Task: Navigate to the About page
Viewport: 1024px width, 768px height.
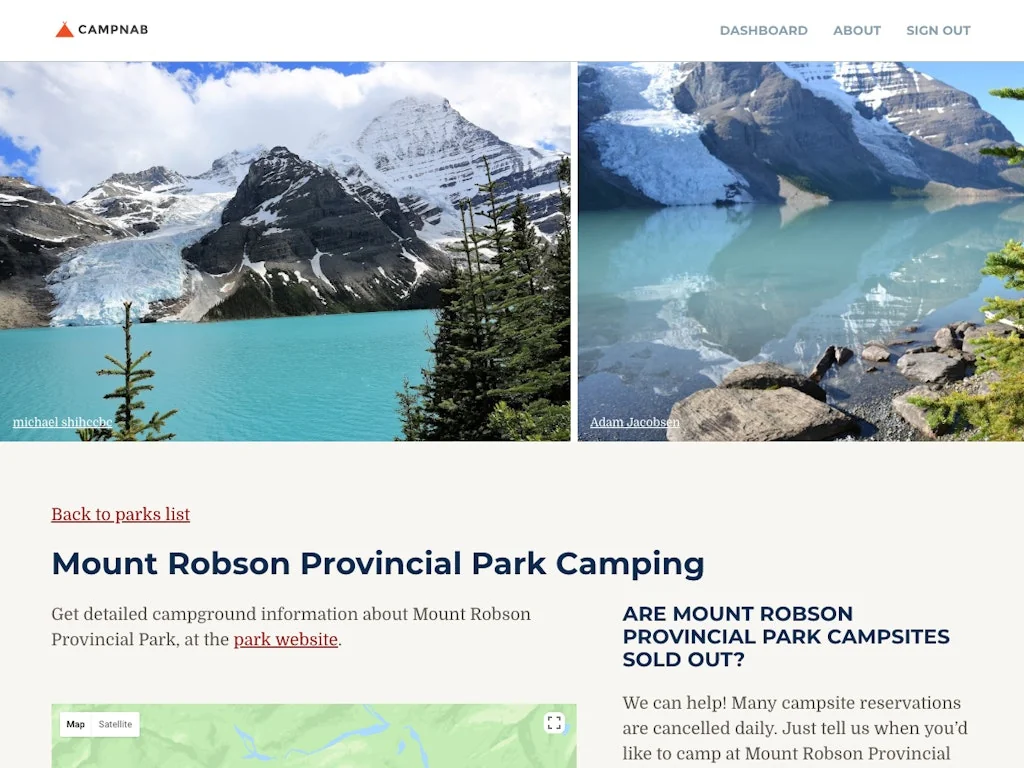Action: [x=857, y=30]
